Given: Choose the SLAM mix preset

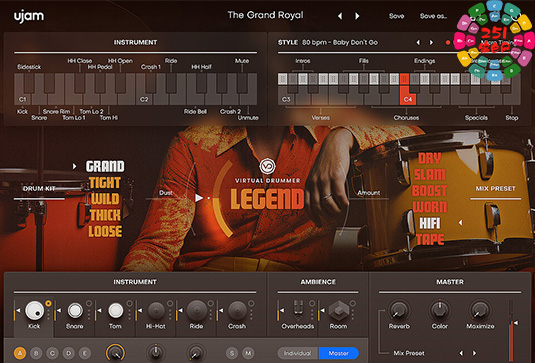Looking at the screenshot, I should pos(430,175).
